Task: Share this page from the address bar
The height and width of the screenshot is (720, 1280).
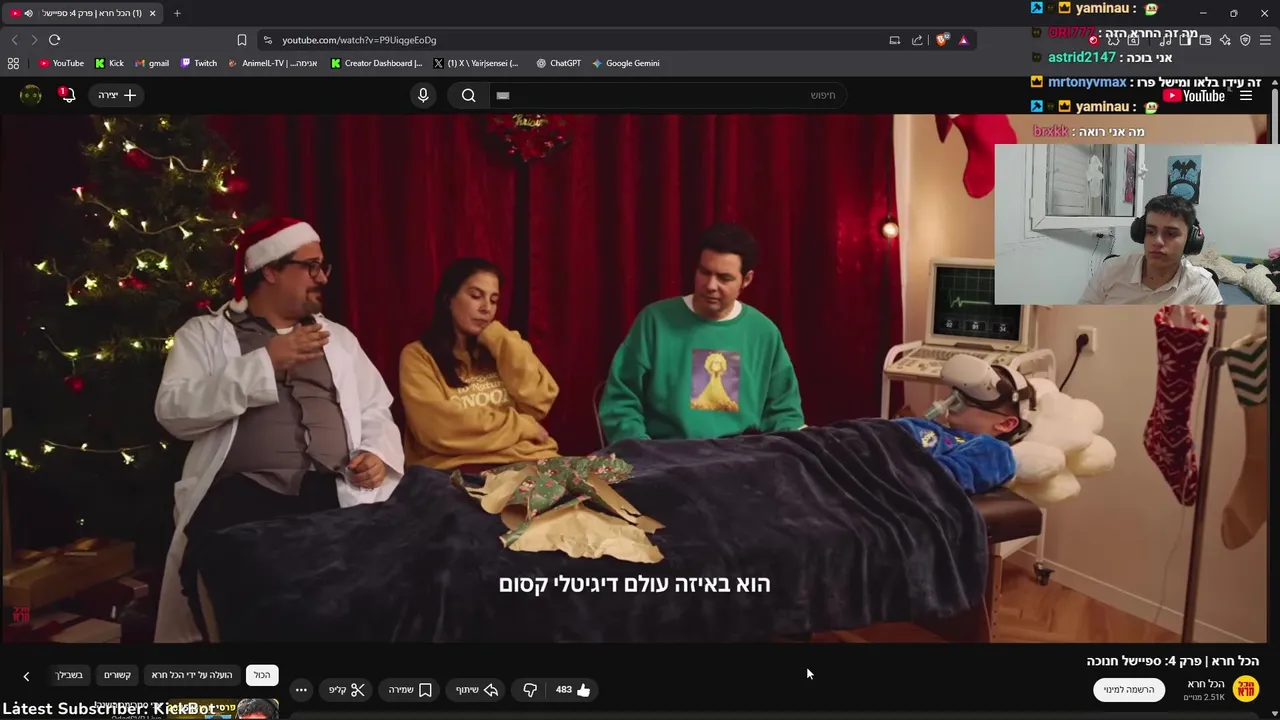Action: click(x=918, y=40)
